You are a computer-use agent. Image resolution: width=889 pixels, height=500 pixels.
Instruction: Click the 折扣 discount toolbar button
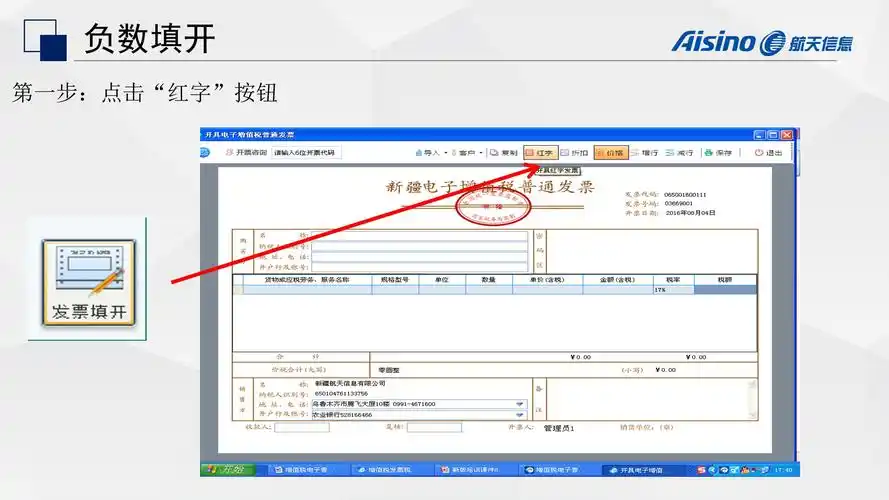[575, 152]
